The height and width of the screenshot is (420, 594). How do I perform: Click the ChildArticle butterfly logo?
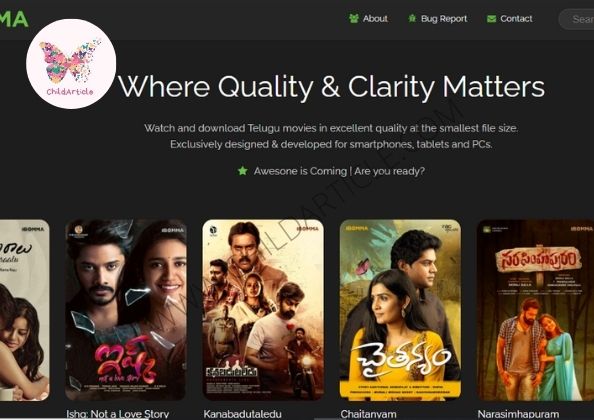pyautogui.click(x=71, y=64)
